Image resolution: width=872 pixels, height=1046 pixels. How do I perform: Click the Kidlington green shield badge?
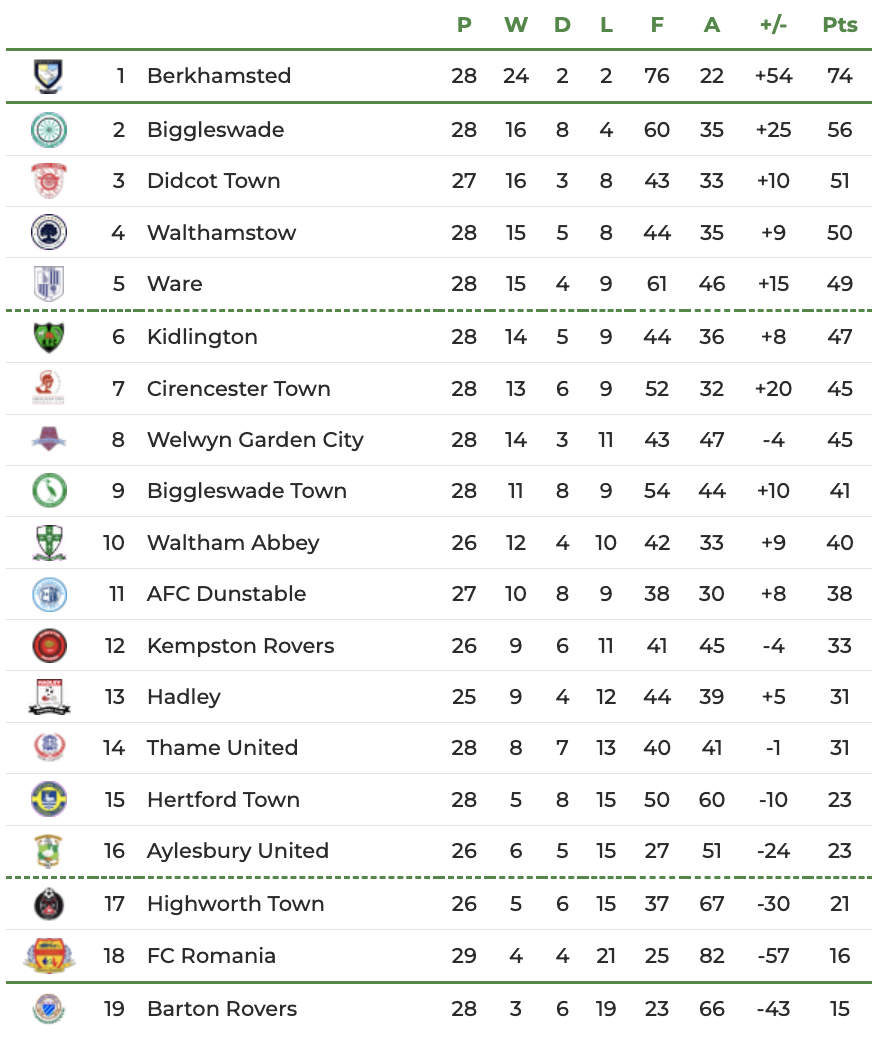coord(49,337)
